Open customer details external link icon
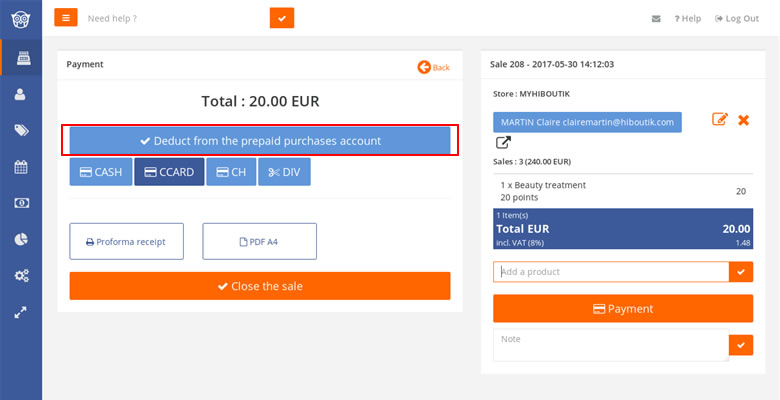780x400 pixels. point(503,142)
